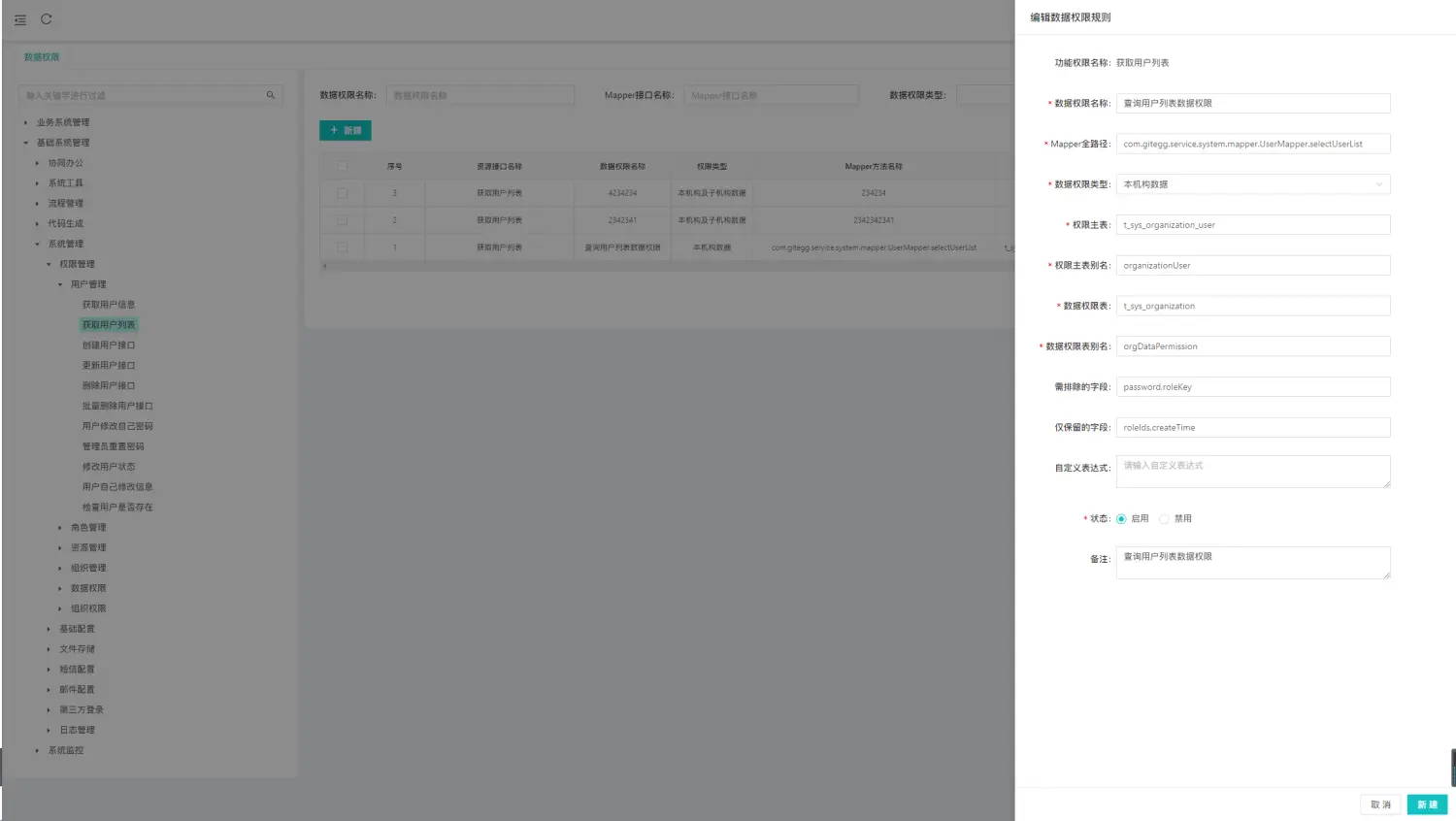Click the 邮件配置 tree node

(77, 690)
